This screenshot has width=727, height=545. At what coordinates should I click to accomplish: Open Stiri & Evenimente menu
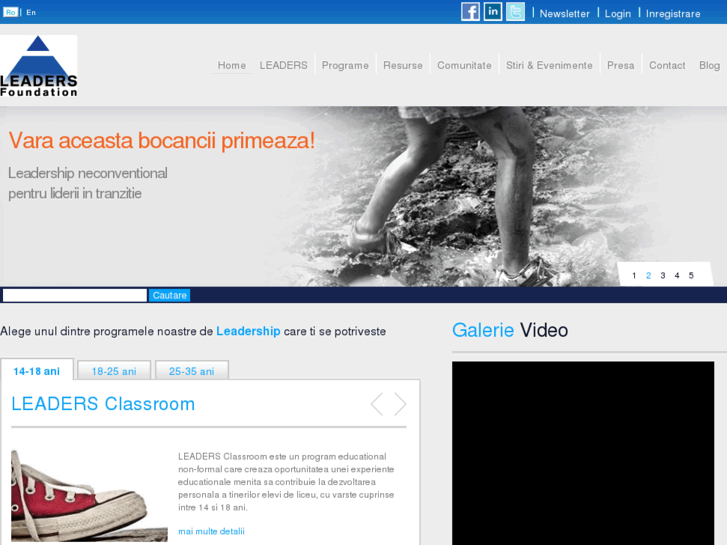(x=549, y=65)
